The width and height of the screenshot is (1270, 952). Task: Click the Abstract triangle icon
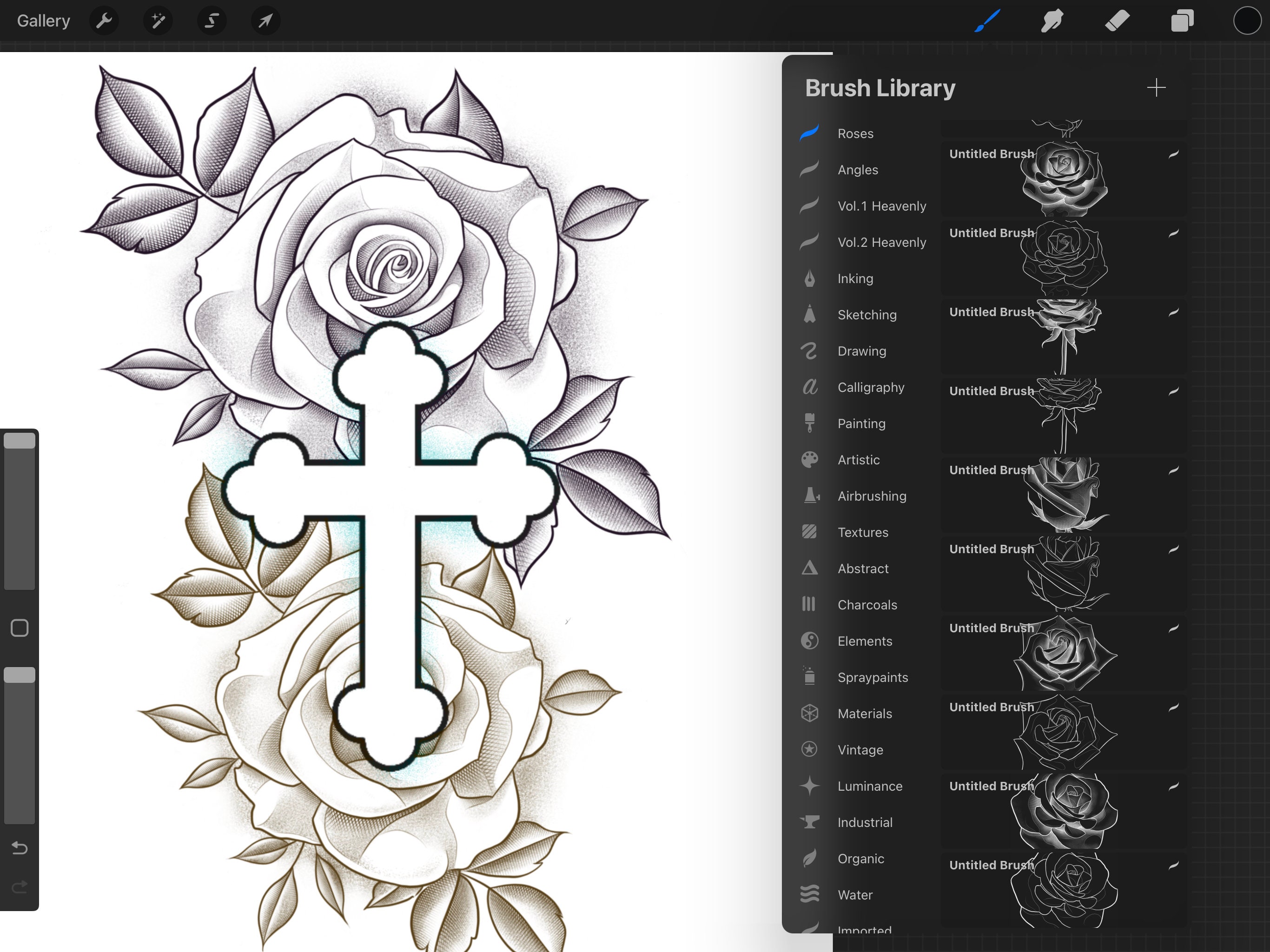[809, 568]
